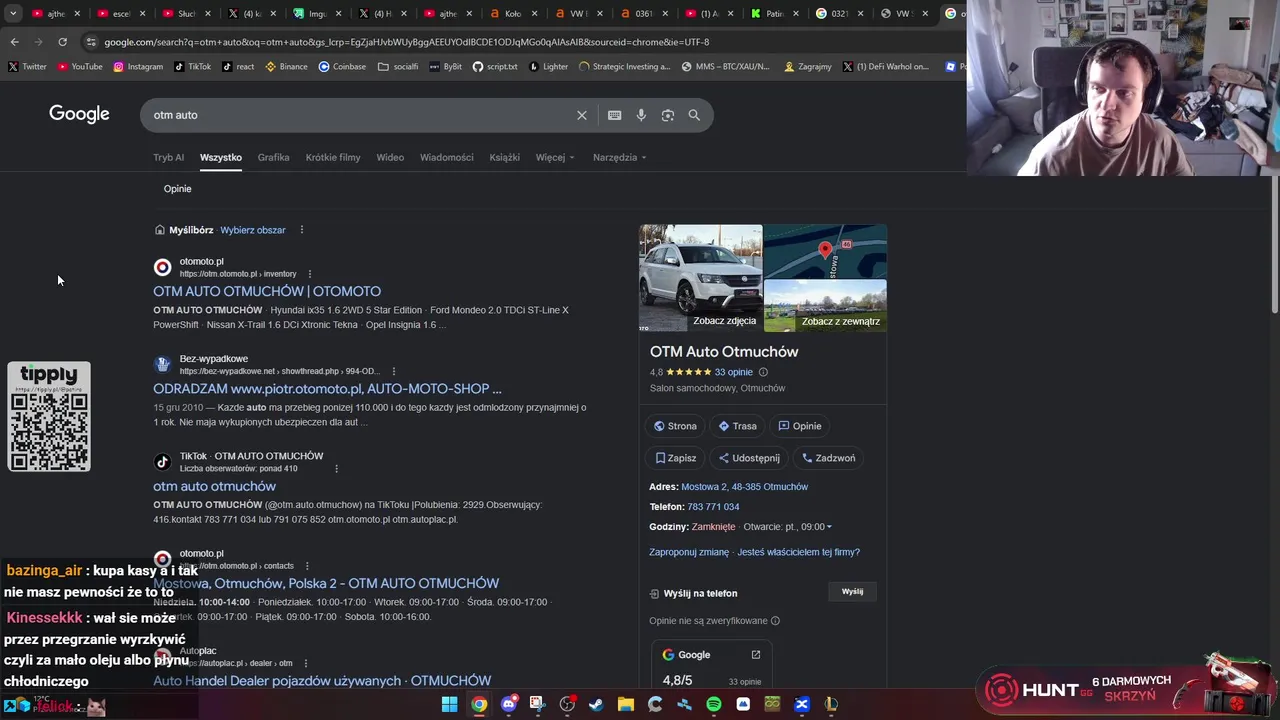
Task: Search by image using the Google Lens icon
Action: pyautogui.click(x=668, y=115)
